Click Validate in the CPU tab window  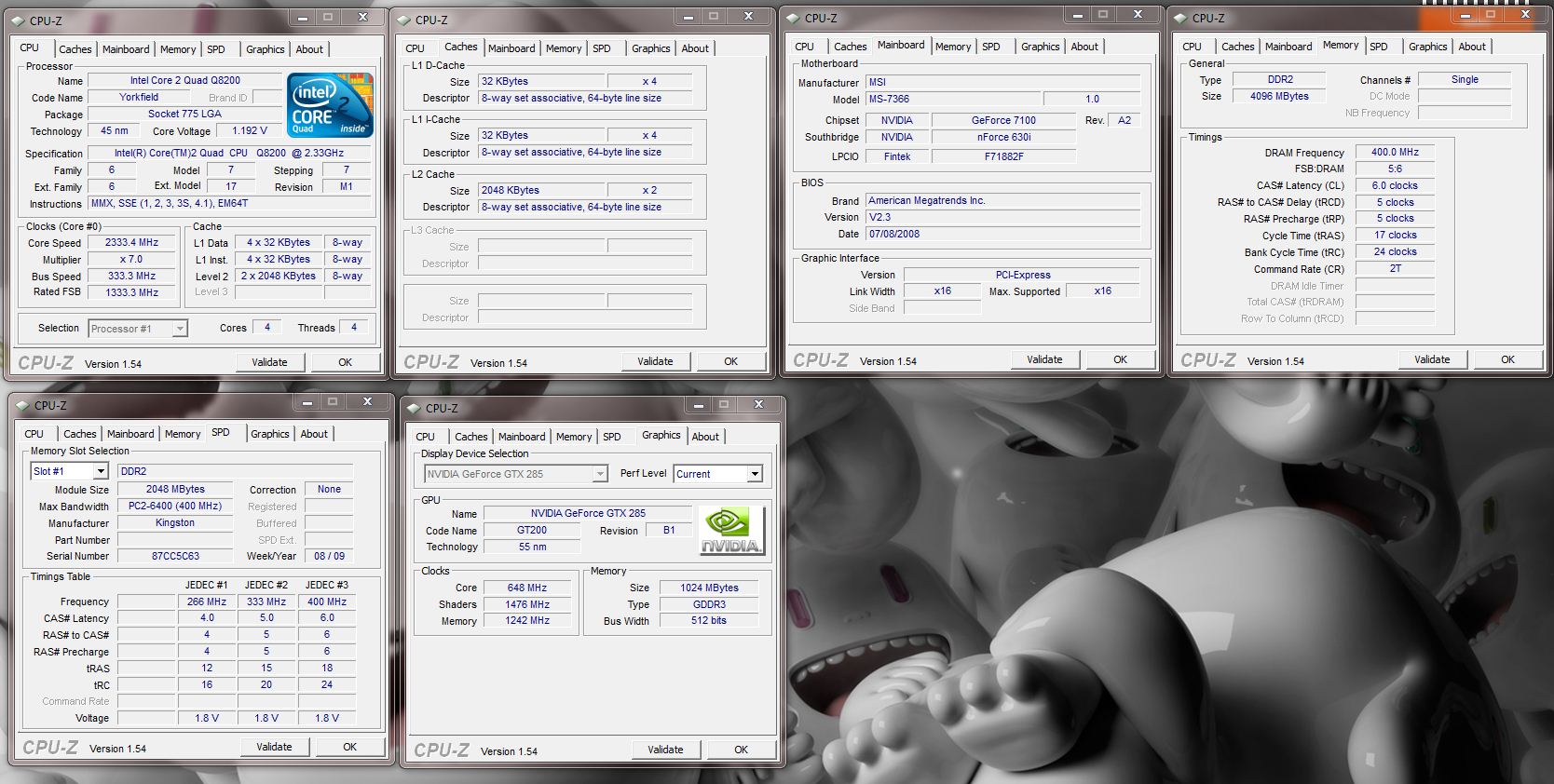tap(269, 362)
